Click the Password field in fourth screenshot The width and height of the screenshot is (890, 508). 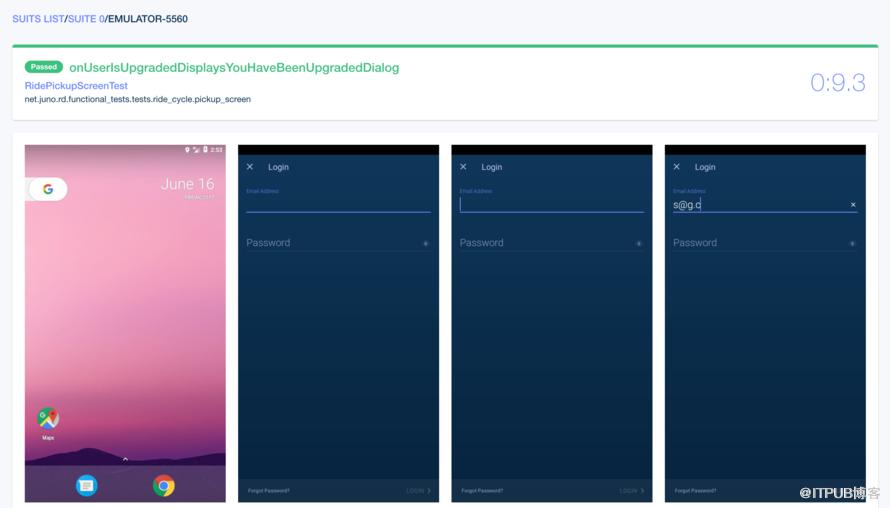click(x=765, y=243)
